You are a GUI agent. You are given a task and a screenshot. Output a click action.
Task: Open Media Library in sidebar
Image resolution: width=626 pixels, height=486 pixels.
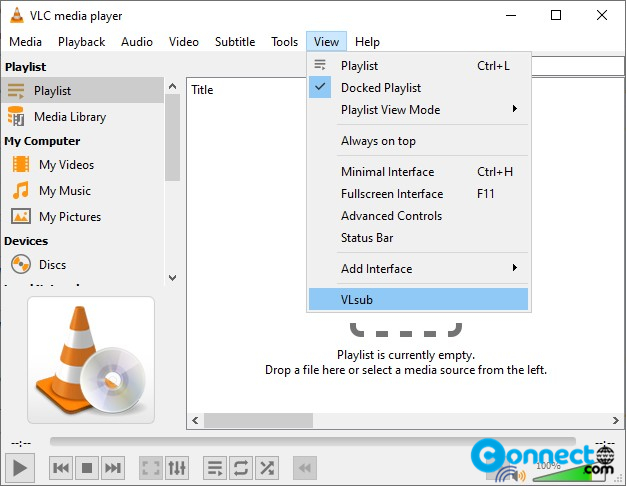(82, 117)
